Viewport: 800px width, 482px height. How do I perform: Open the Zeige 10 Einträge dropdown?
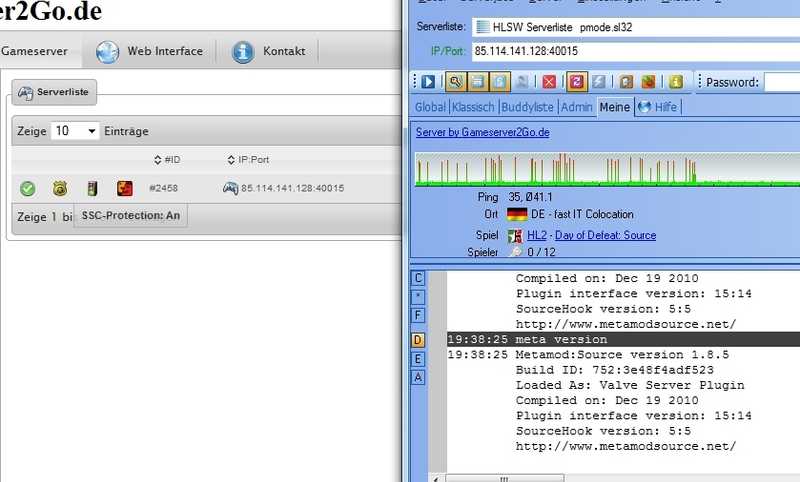tap(75, 131)
